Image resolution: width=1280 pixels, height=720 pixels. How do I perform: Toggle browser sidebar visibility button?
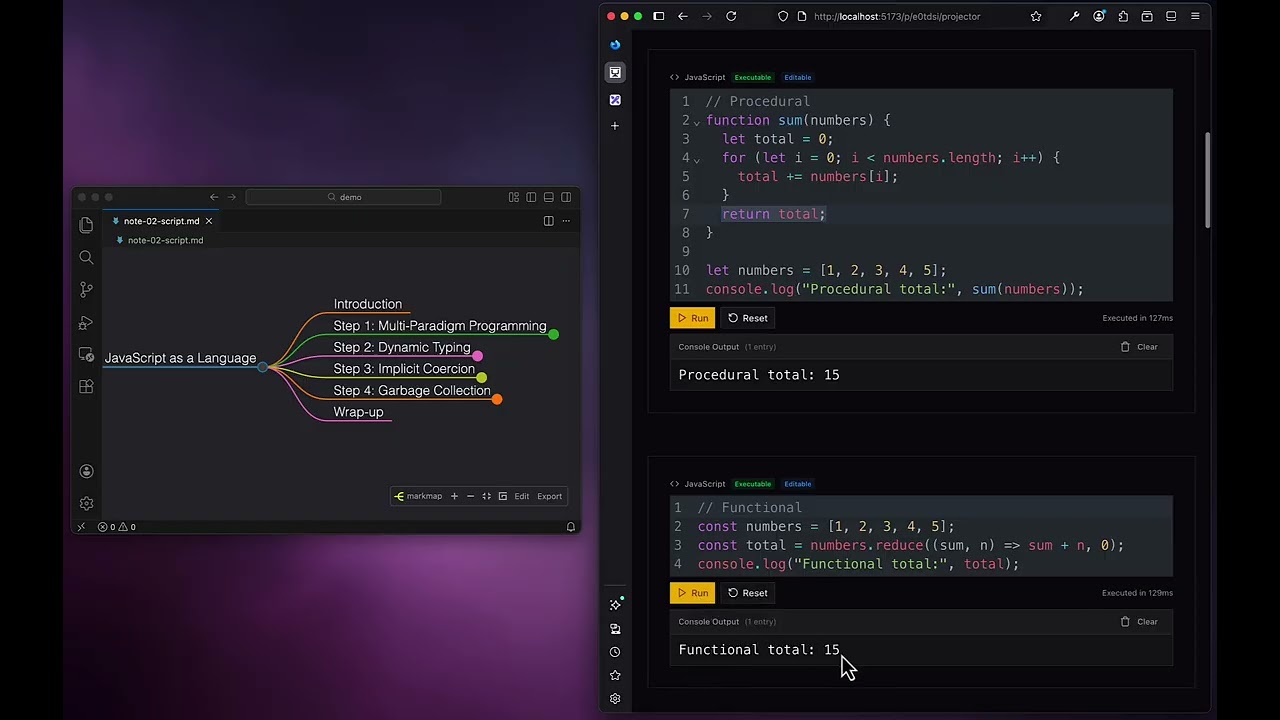click(x=659, y=16)
